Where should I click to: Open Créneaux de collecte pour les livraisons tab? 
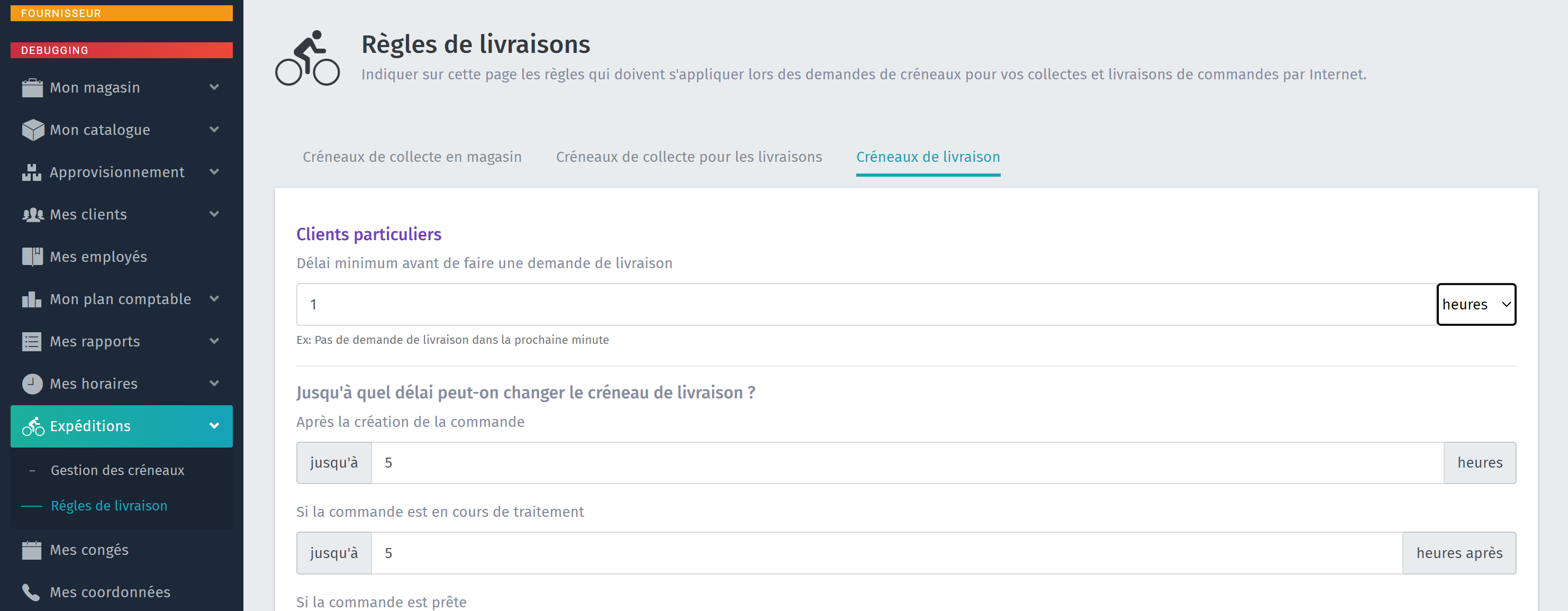pos(688,157)
